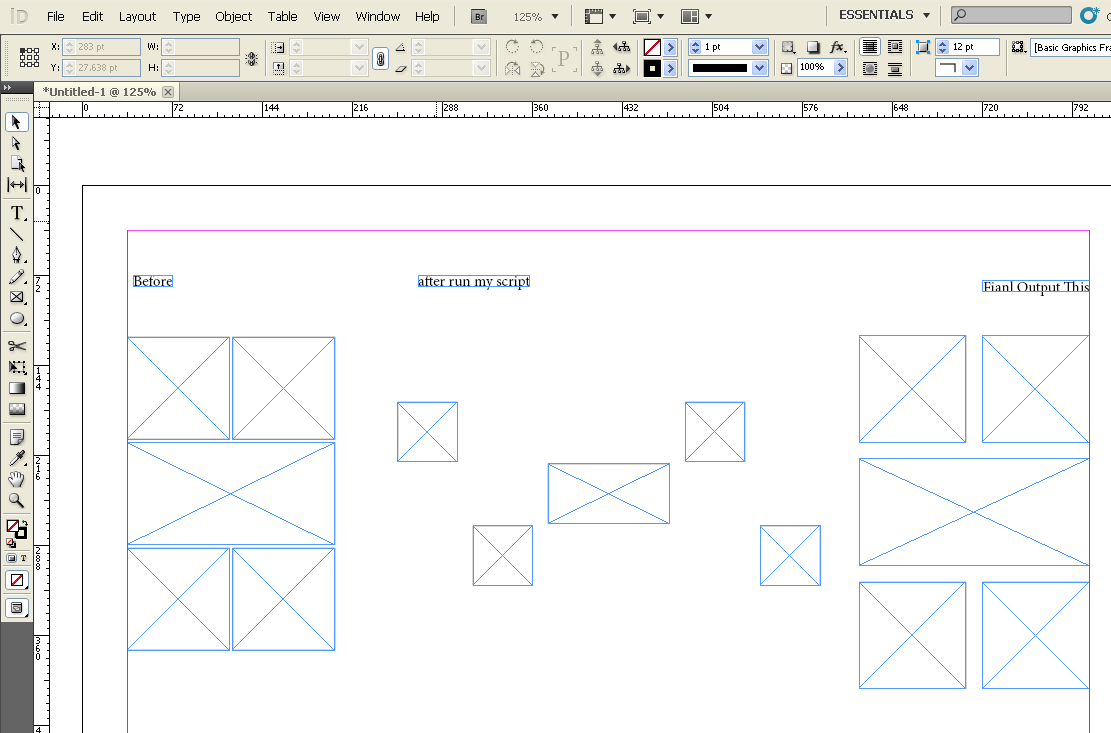Image resolution: width=1111 pixels, height=733 pixels.
Task: Apply None to the fill
Action: tap(16, 579)
